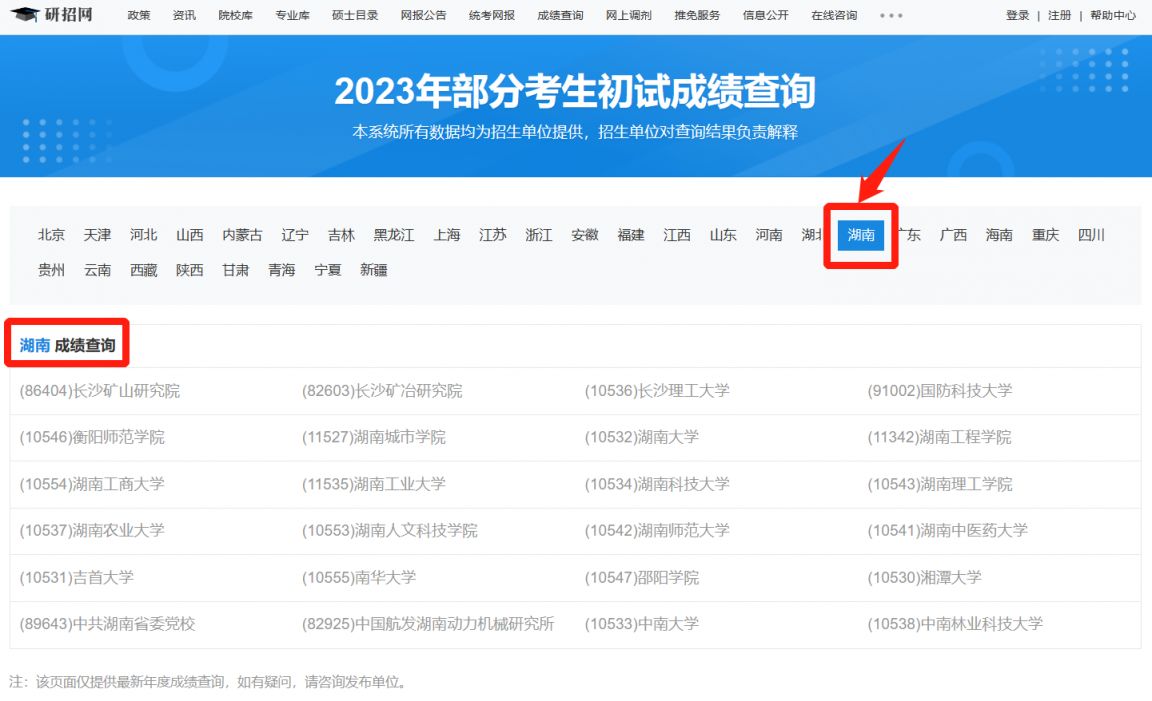The height and width of the screenshot is (701, 1152).
Task: Select 黑龙江 in province list
Action: point(394,235)
